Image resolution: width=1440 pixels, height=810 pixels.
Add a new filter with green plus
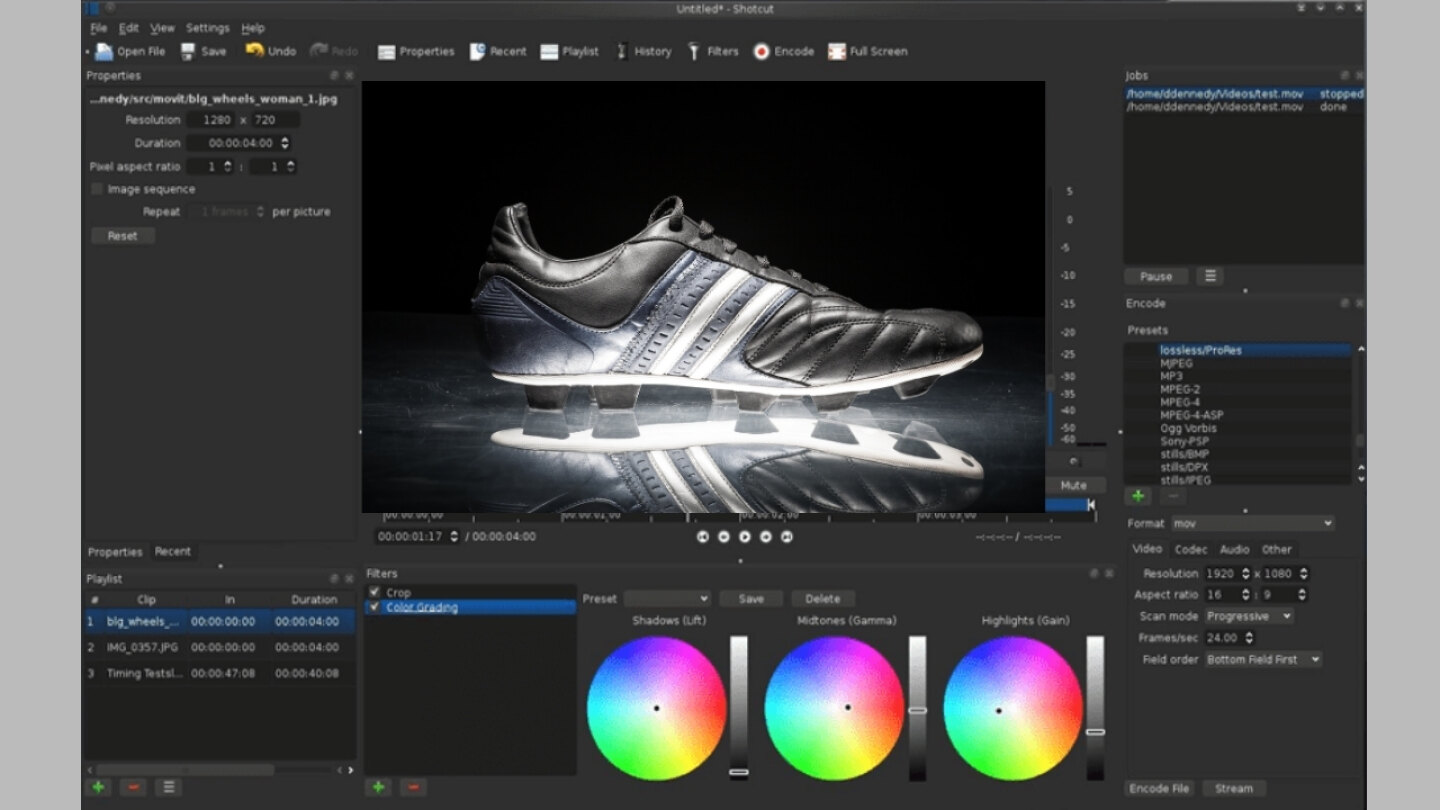click(378, 788)
